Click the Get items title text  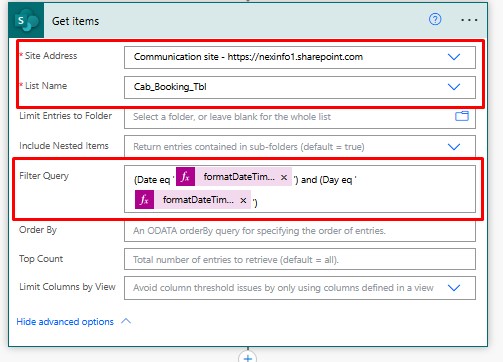(75, 21)
